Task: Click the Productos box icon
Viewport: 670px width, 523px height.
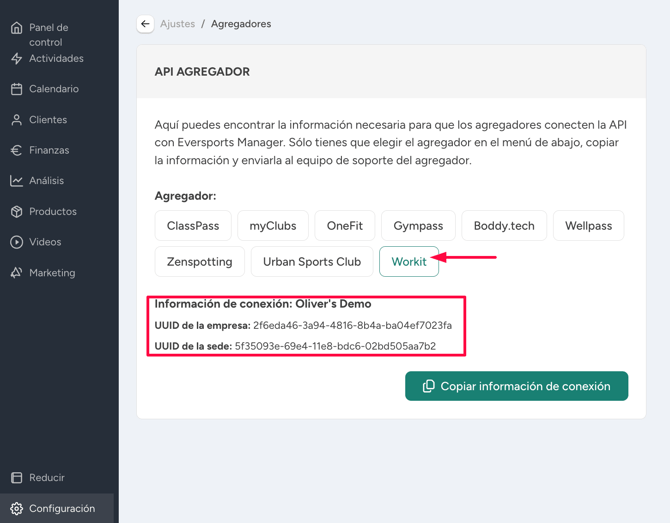Action: pos(16,212)
